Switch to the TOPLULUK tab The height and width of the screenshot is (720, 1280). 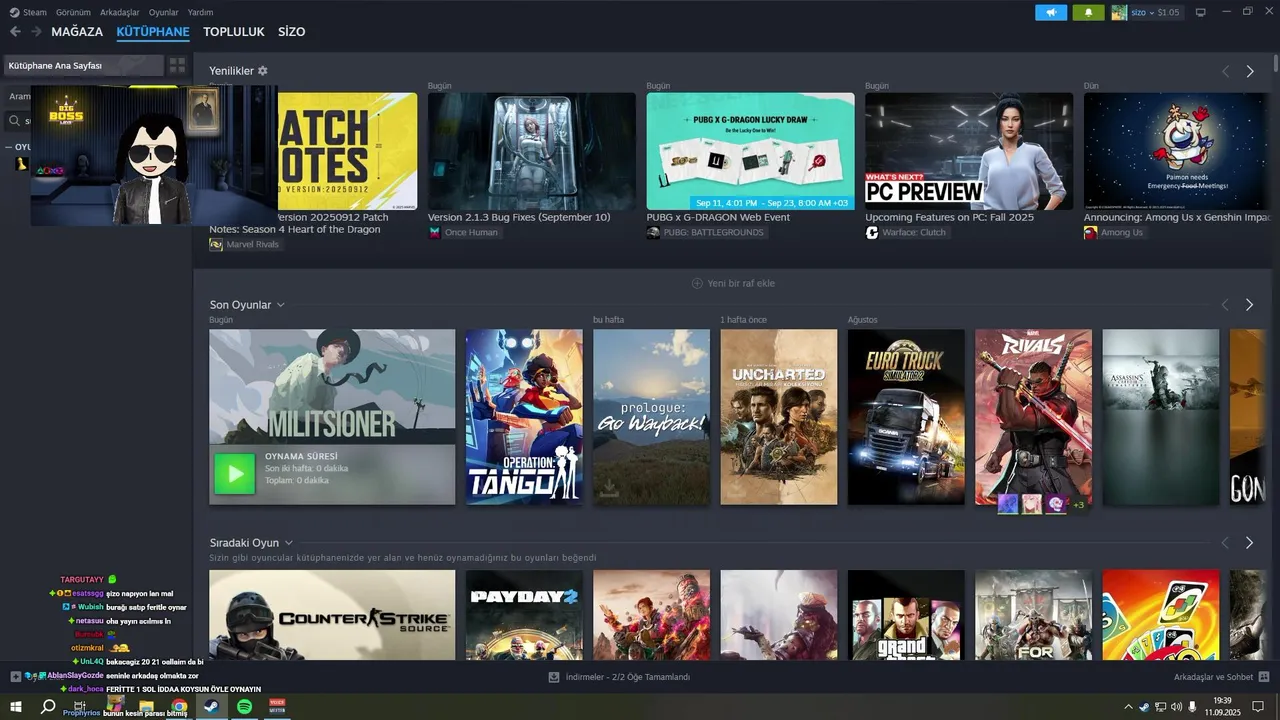point(234,32)
